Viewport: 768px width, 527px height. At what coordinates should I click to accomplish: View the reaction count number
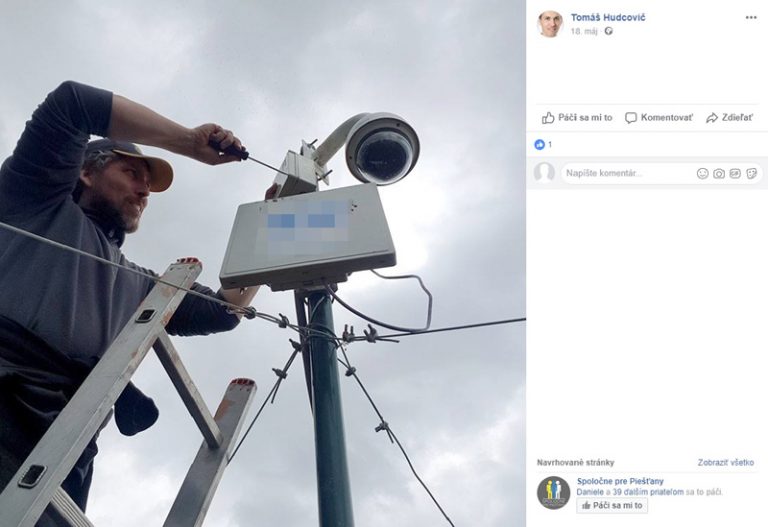[550, 144]
